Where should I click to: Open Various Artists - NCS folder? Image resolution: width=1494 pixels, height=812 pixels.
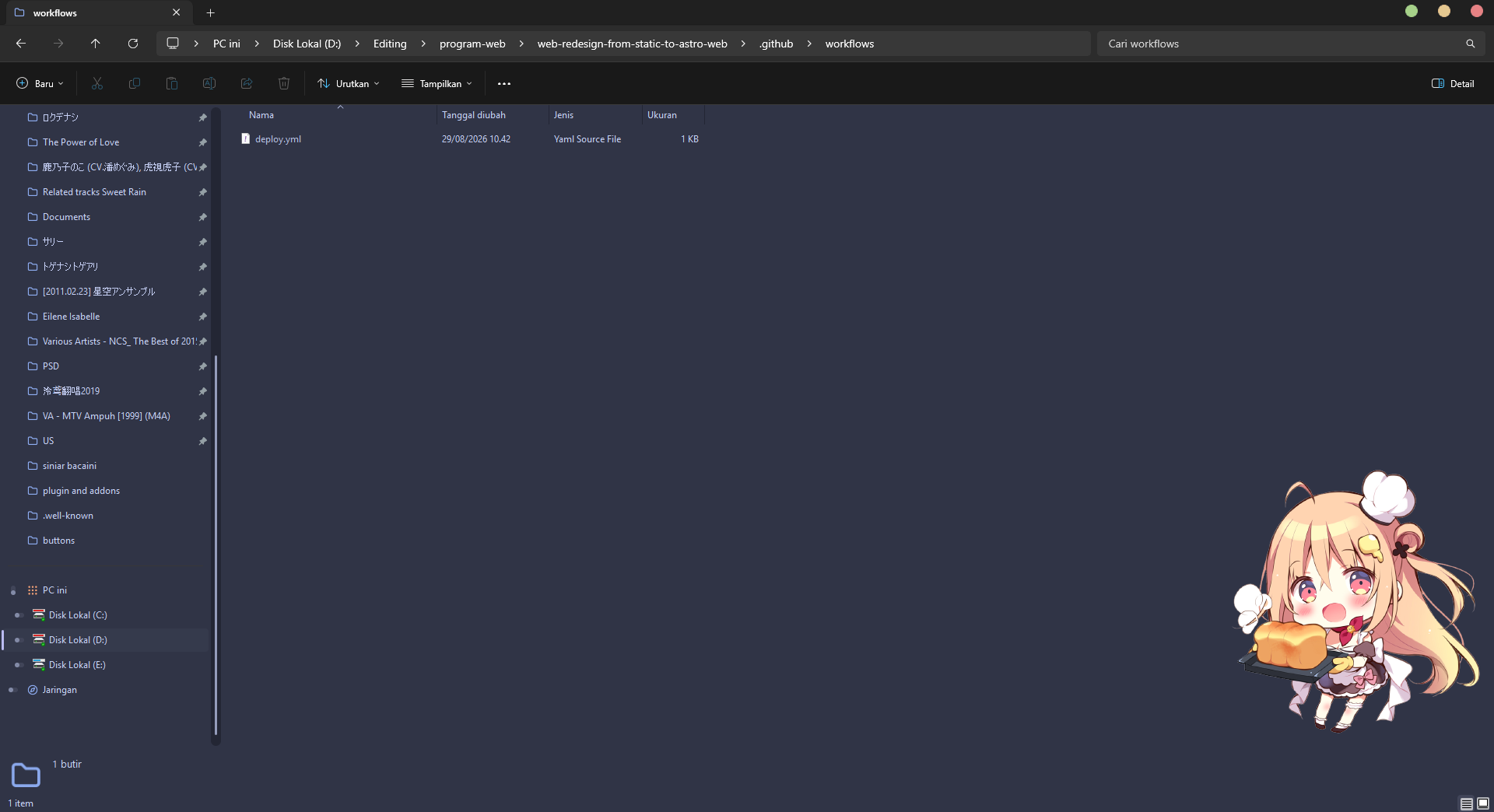[119, 341]
